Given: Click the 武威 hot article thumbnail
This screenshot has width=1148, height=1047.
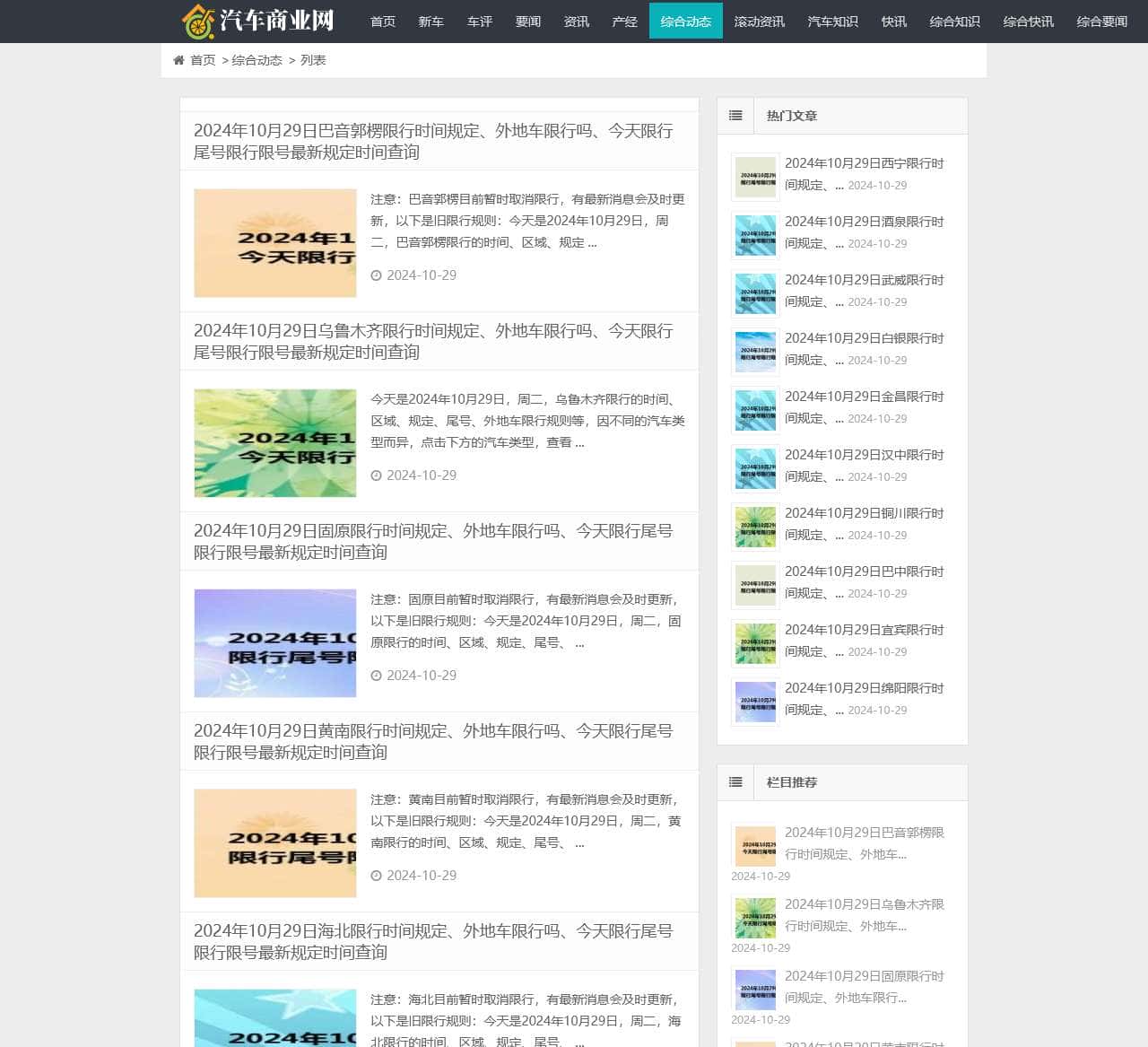Looking at the screenshot, I should click(755, 293).
